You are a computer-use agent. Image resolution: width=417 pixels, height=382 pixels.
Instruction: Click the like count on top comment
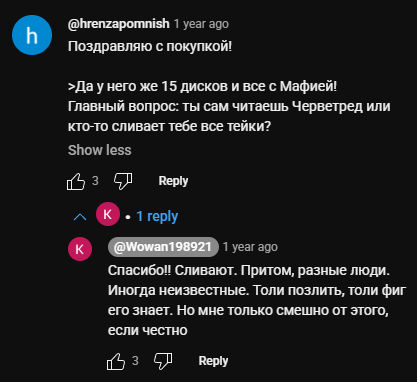(95, 181)
